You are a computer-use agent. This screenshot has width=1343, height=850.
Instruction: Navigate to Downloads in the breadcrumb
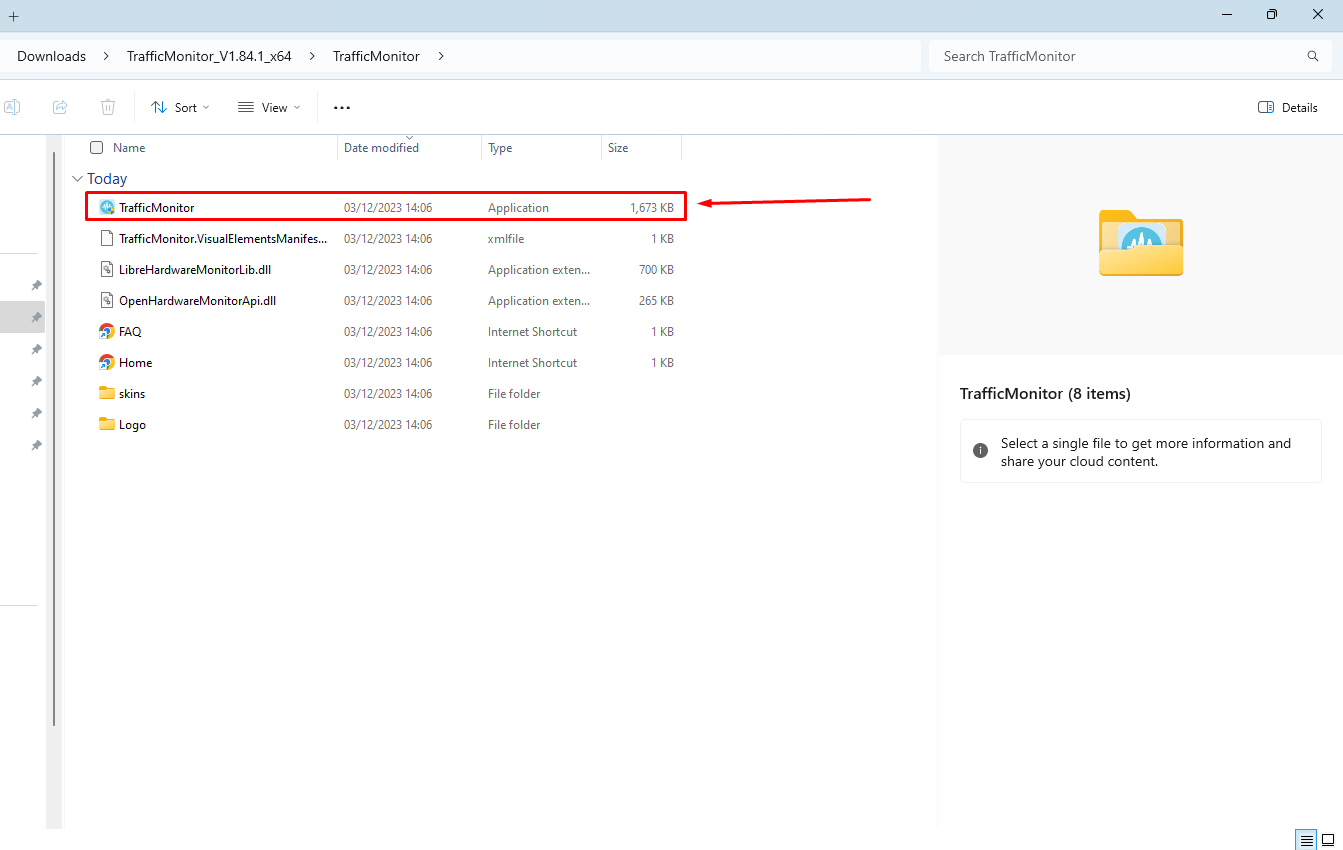[x=51, y=56]
